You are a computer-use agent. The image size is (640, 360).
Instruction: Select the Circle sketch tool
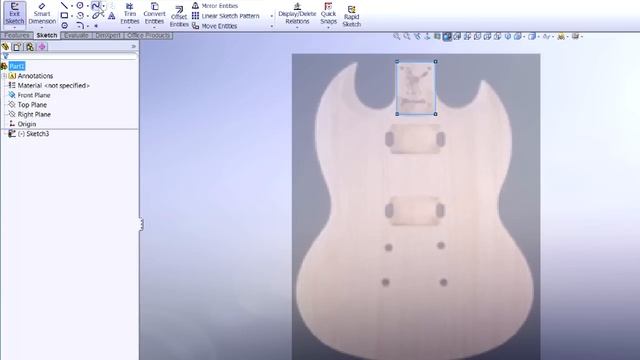coord(80,6)
